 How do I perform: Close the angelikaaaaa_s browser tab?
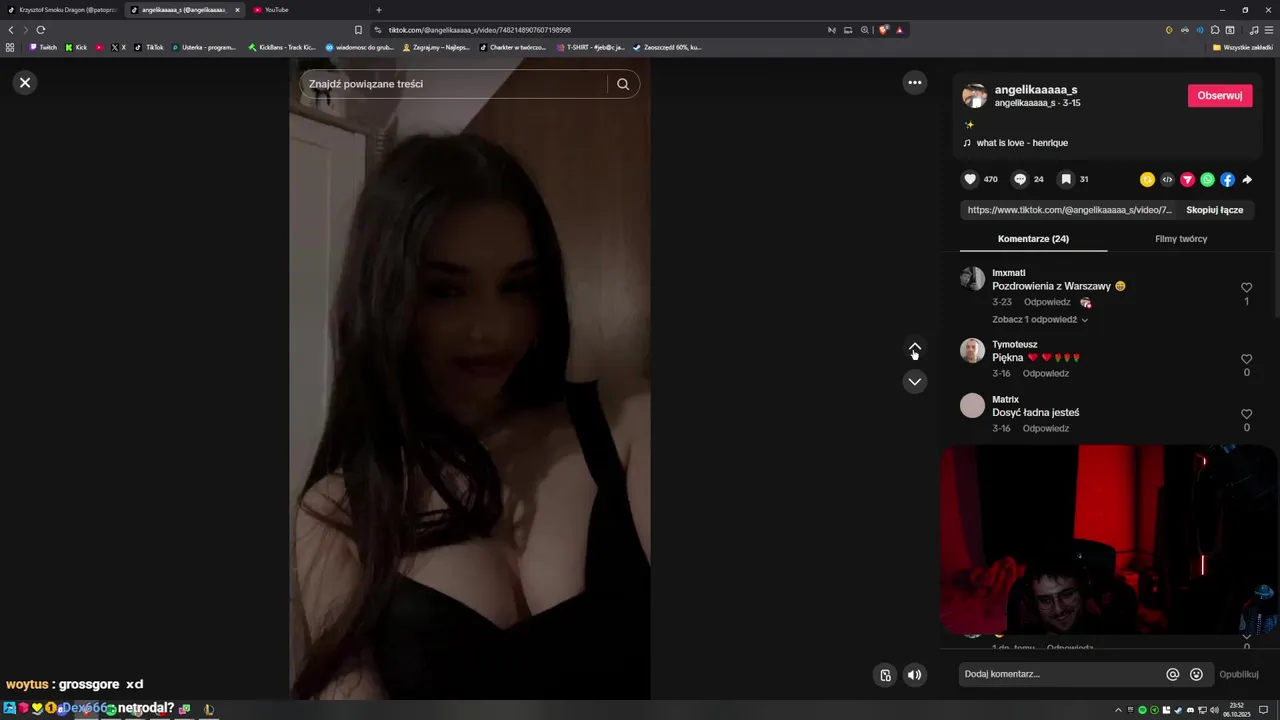point(237,10)
